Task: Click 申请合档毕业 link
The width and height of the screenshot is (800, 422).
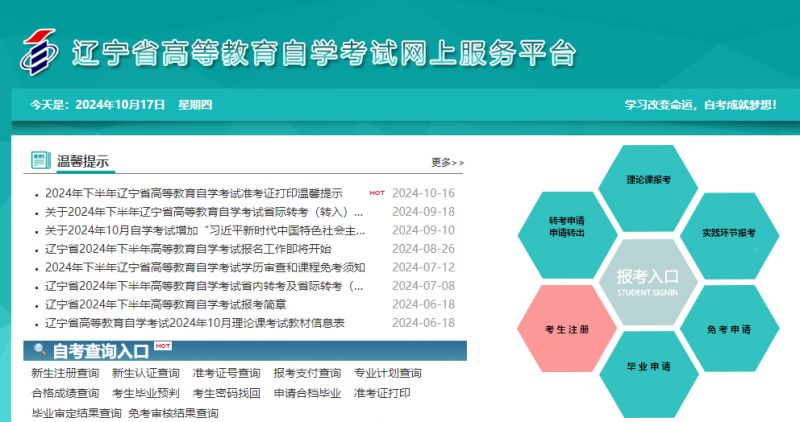Action: pos(307,393)
